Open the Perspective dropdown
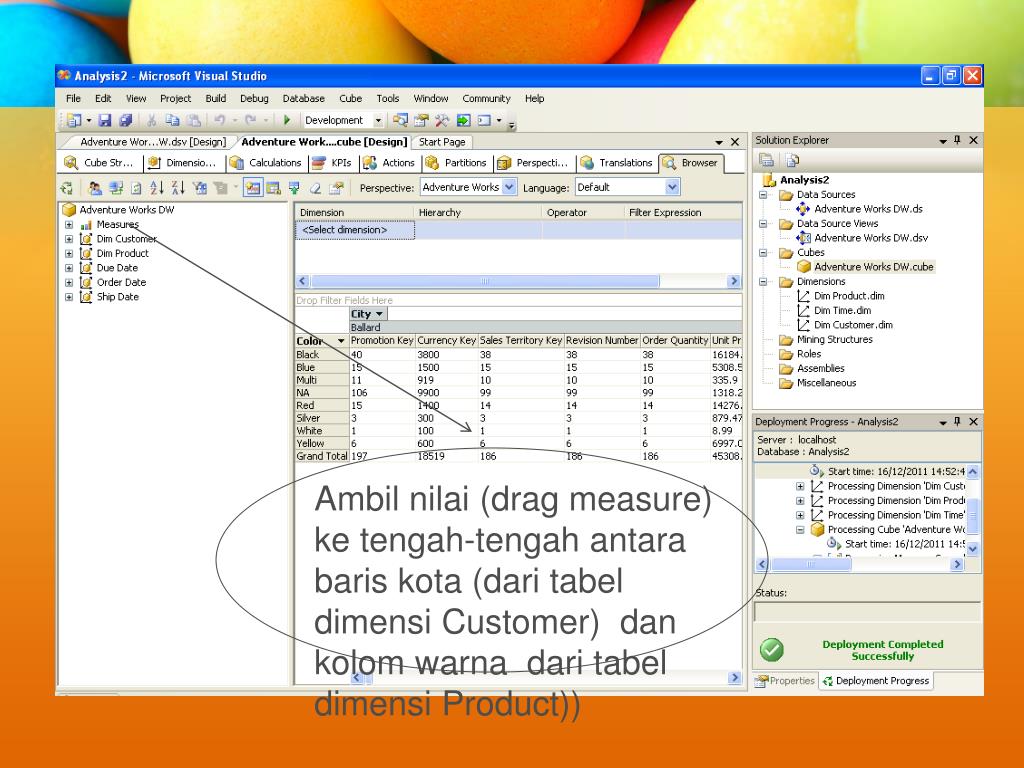This screenshot has height=768, width=1024. click(509, 187)
